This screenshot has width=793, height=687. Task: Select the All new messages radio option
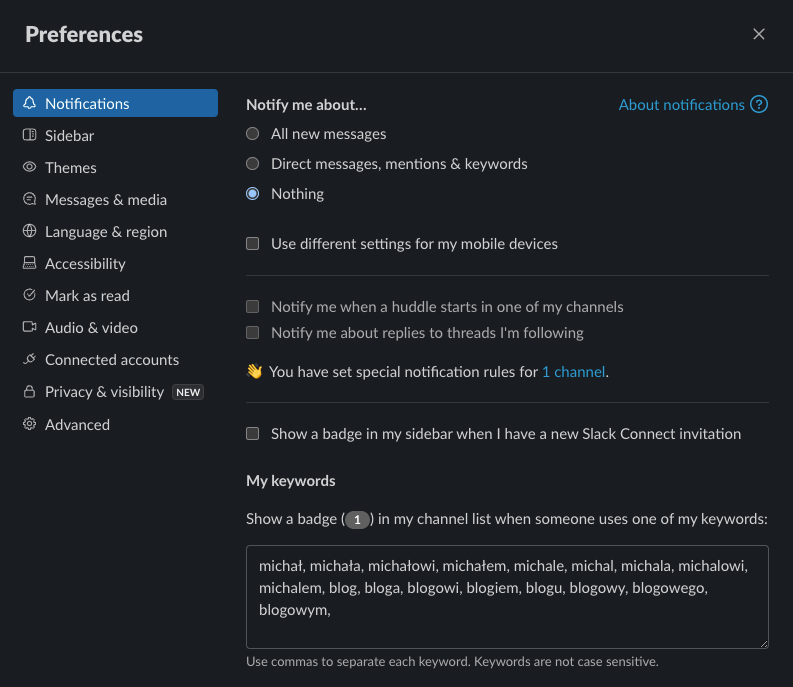[253, 133]
